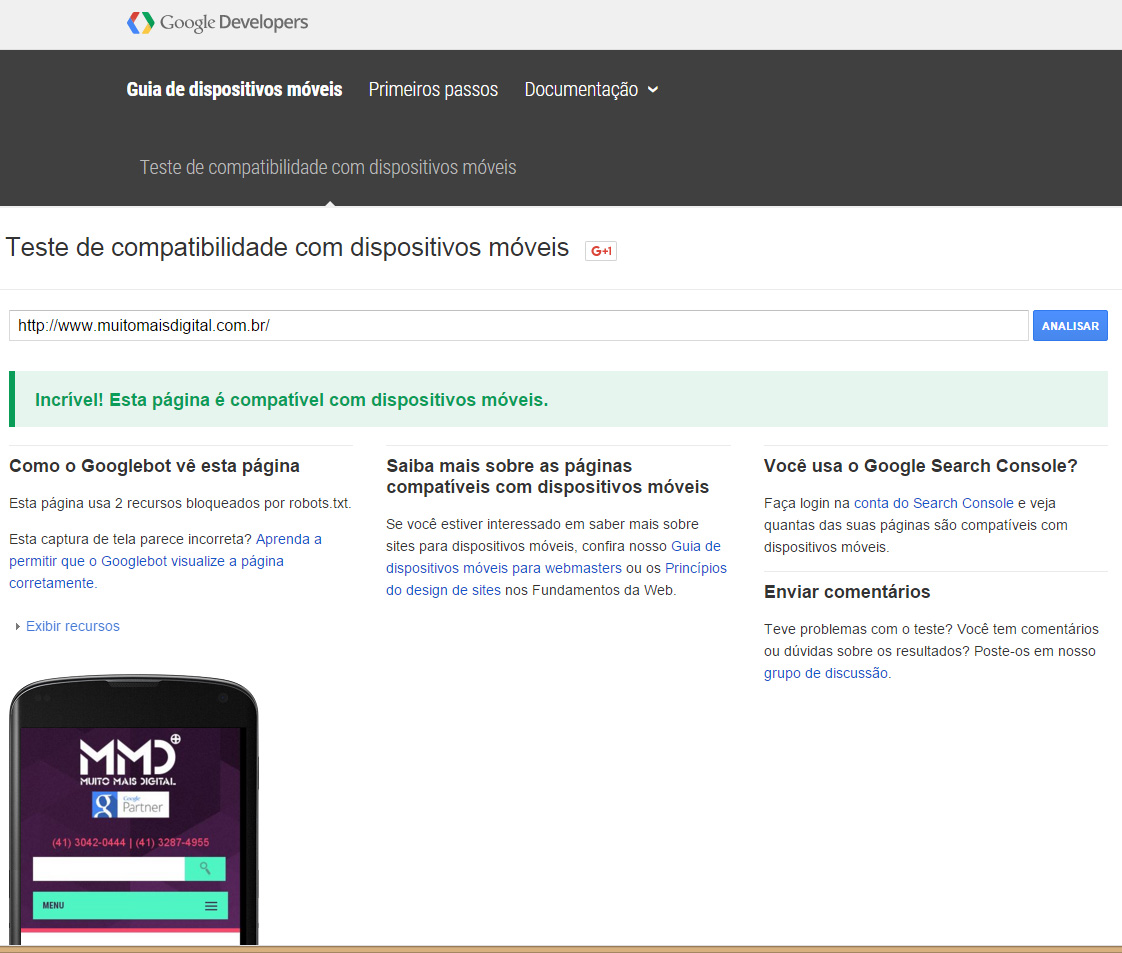Tap the hamburger menu icon in phone preview

[211, 906]
